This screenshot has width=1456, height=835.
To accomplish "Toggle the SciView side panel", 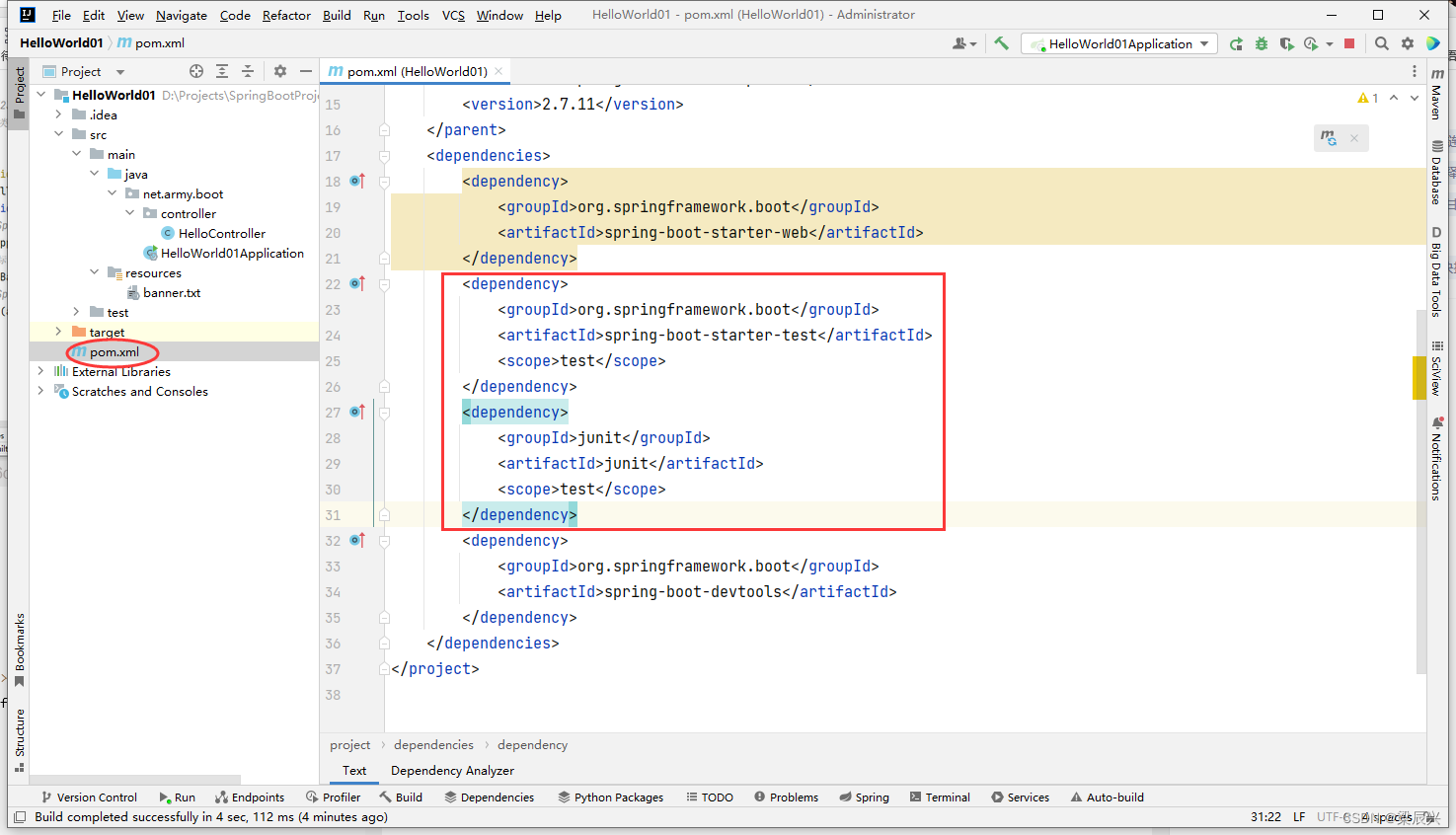I will tap(1437, 368).
